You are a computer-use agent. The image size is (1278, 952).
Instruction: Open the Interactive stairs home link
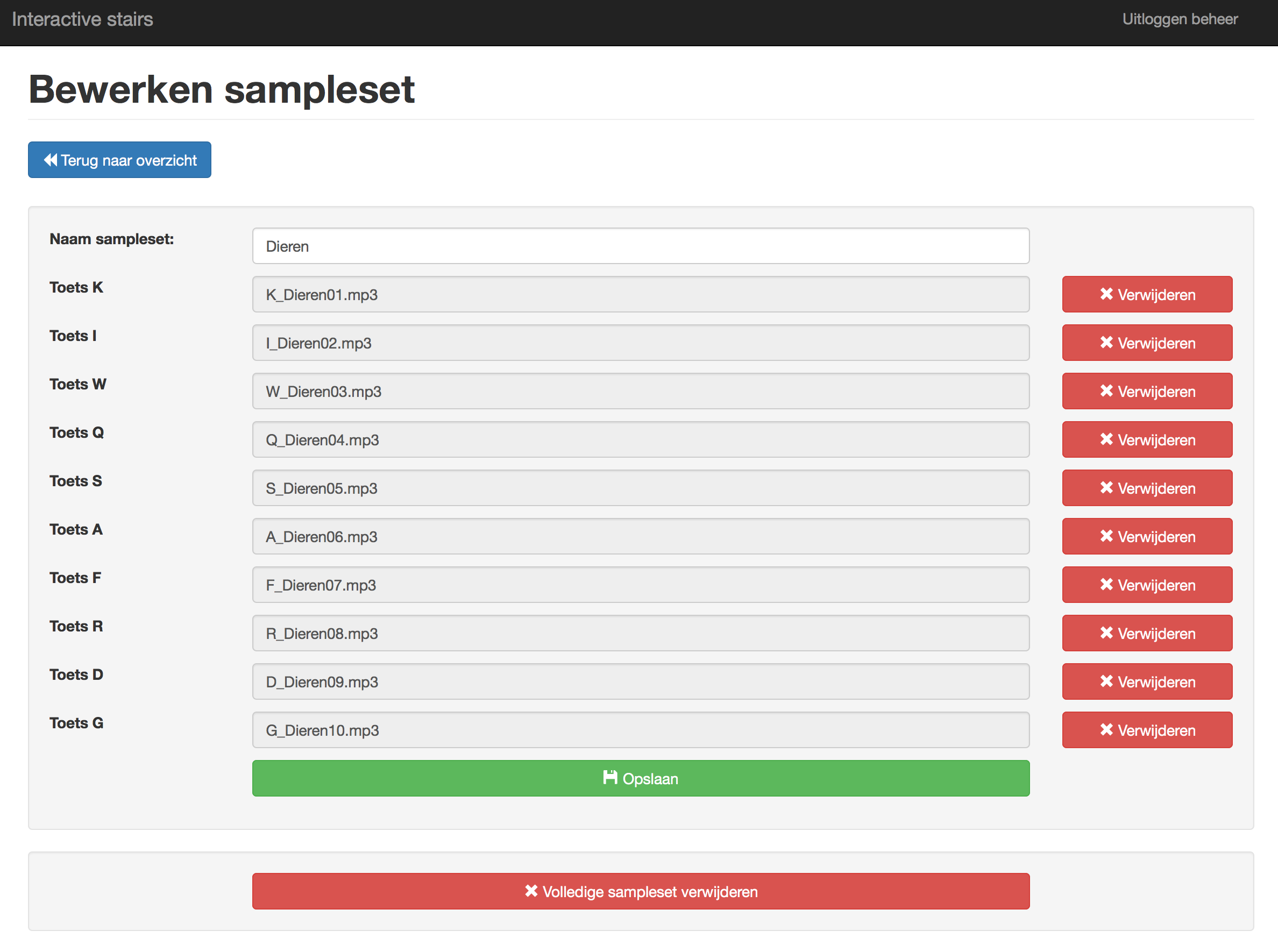tap(82, 19)
